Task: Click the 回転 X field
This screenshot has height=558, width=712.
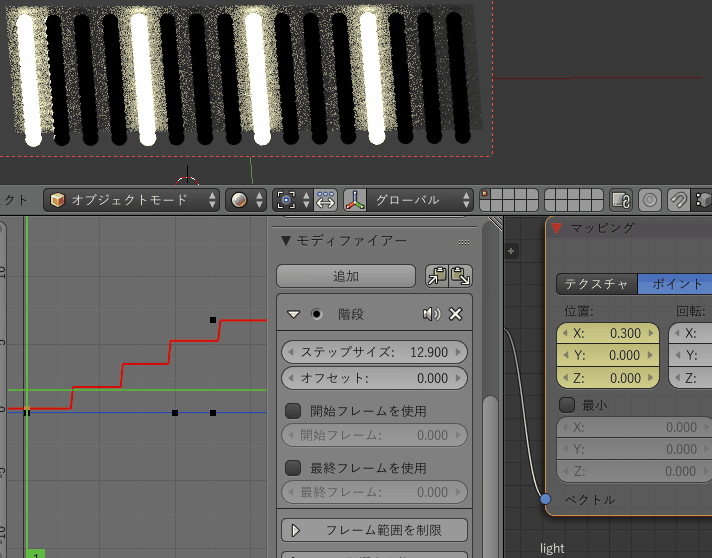Action: pyautogui.click(x=690, y=333)
